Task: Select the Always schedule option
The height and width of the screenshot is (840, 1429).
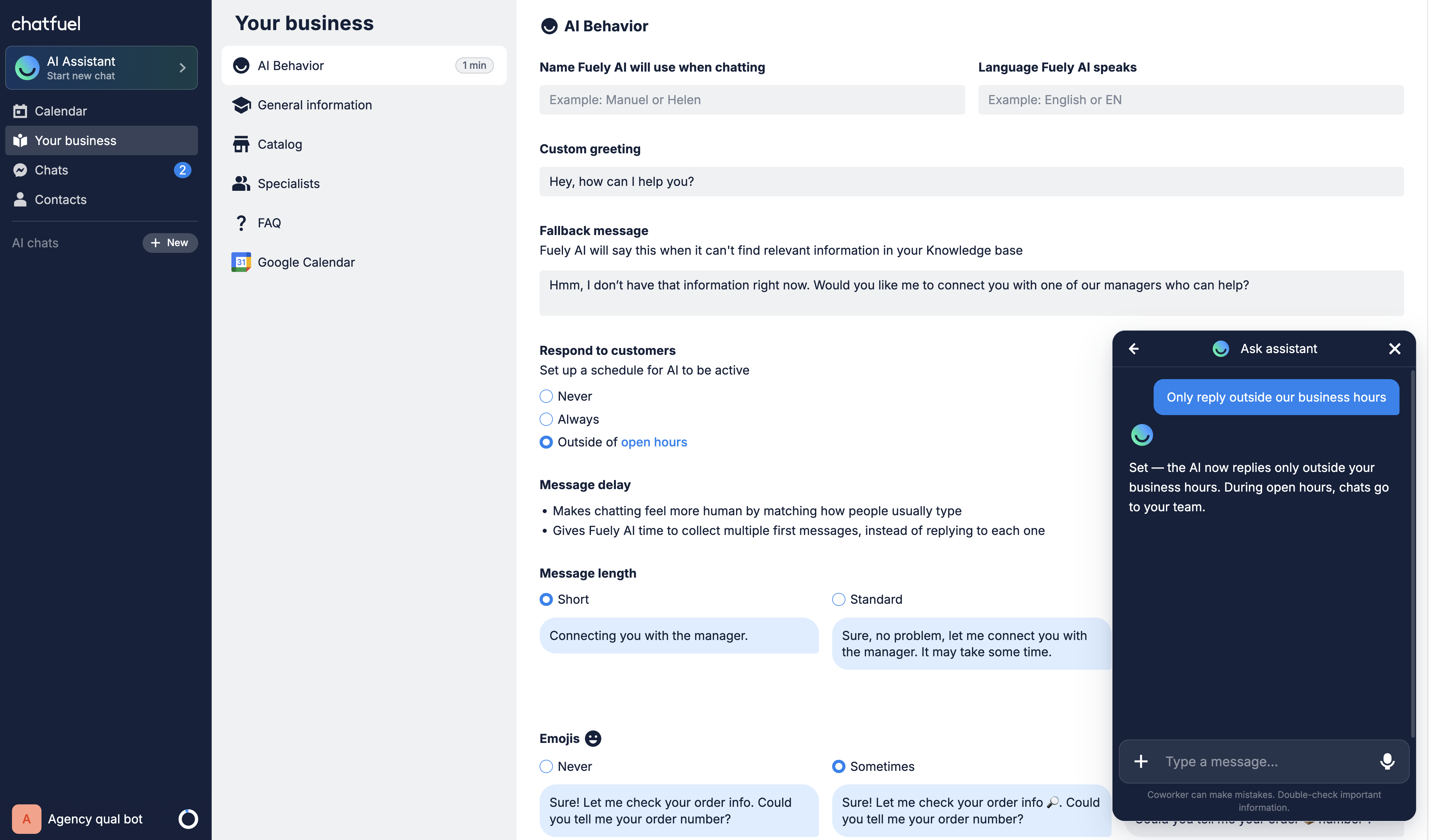Action: click(x=546, y=419)
